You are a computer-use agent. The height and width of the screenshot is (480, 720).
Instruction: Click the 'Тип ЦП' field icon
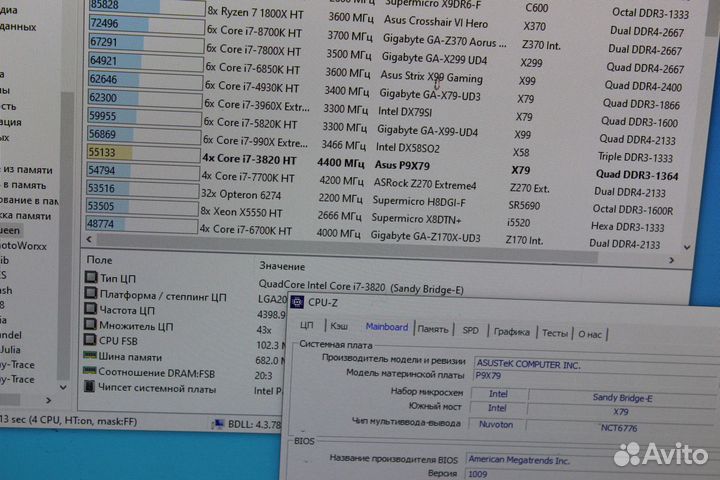(x=91, y=277)
